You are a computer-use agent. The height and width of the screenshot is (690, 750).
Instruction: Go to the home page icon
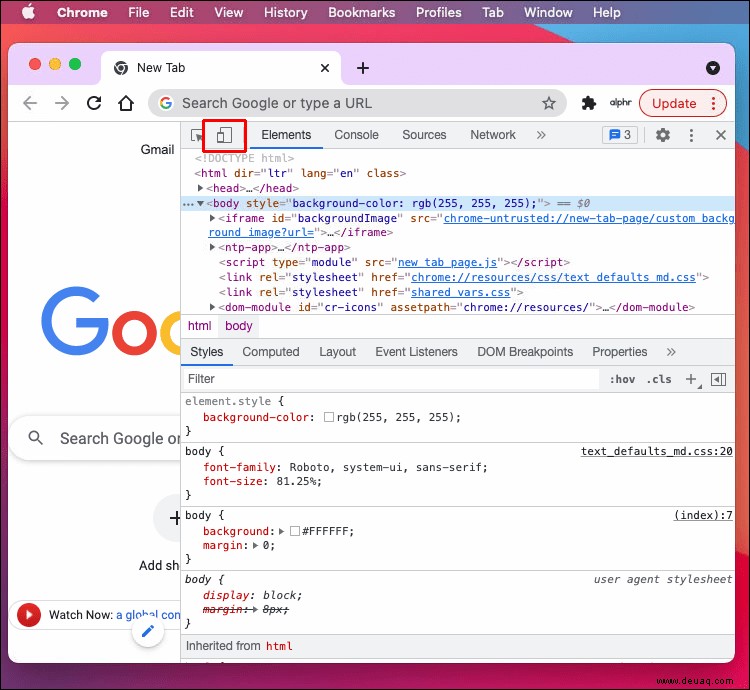click(x=126, y=103)
